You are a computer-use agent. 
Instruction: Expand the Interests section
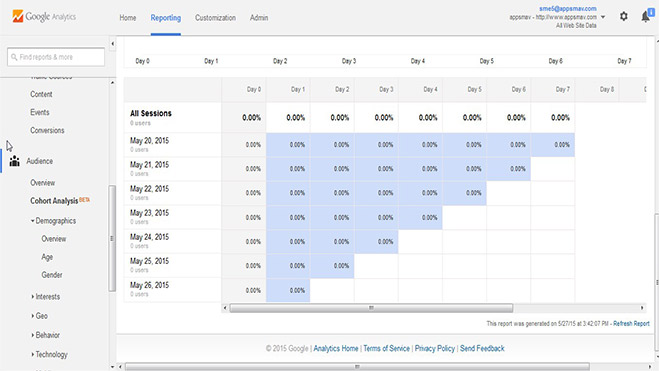(46, 297)
